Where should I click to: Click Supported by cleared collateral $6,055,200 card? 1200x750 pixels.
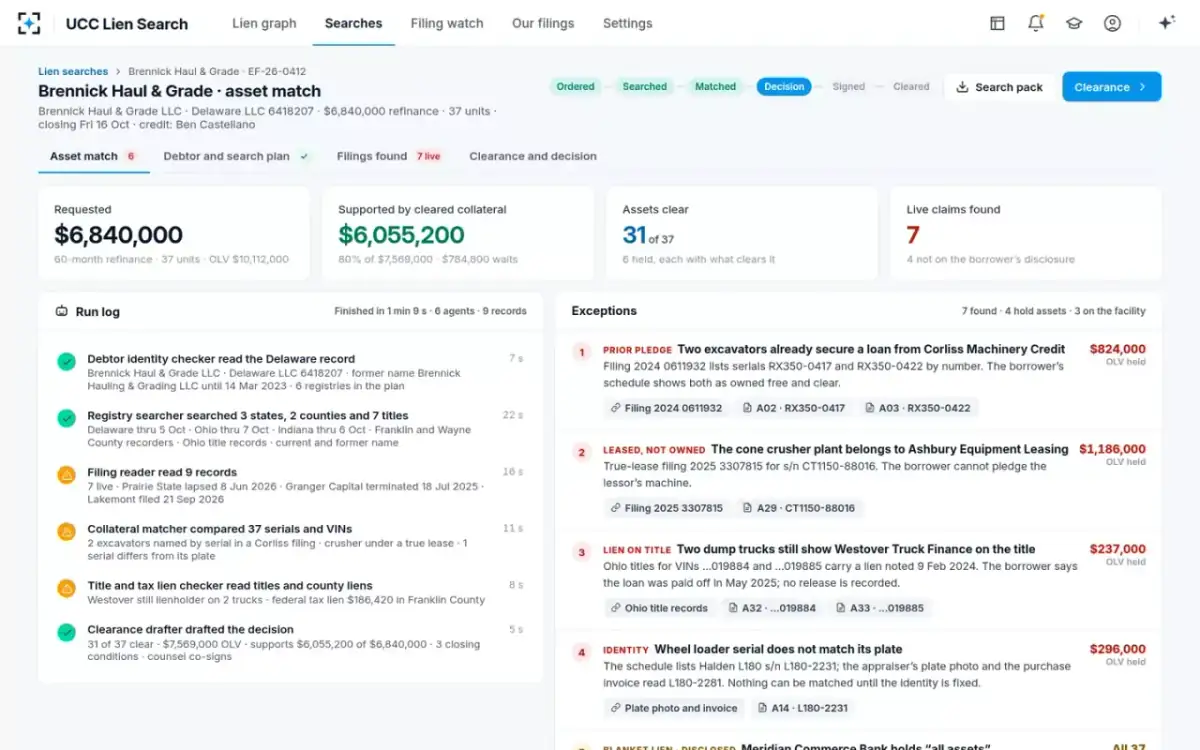tap(458, 233)
